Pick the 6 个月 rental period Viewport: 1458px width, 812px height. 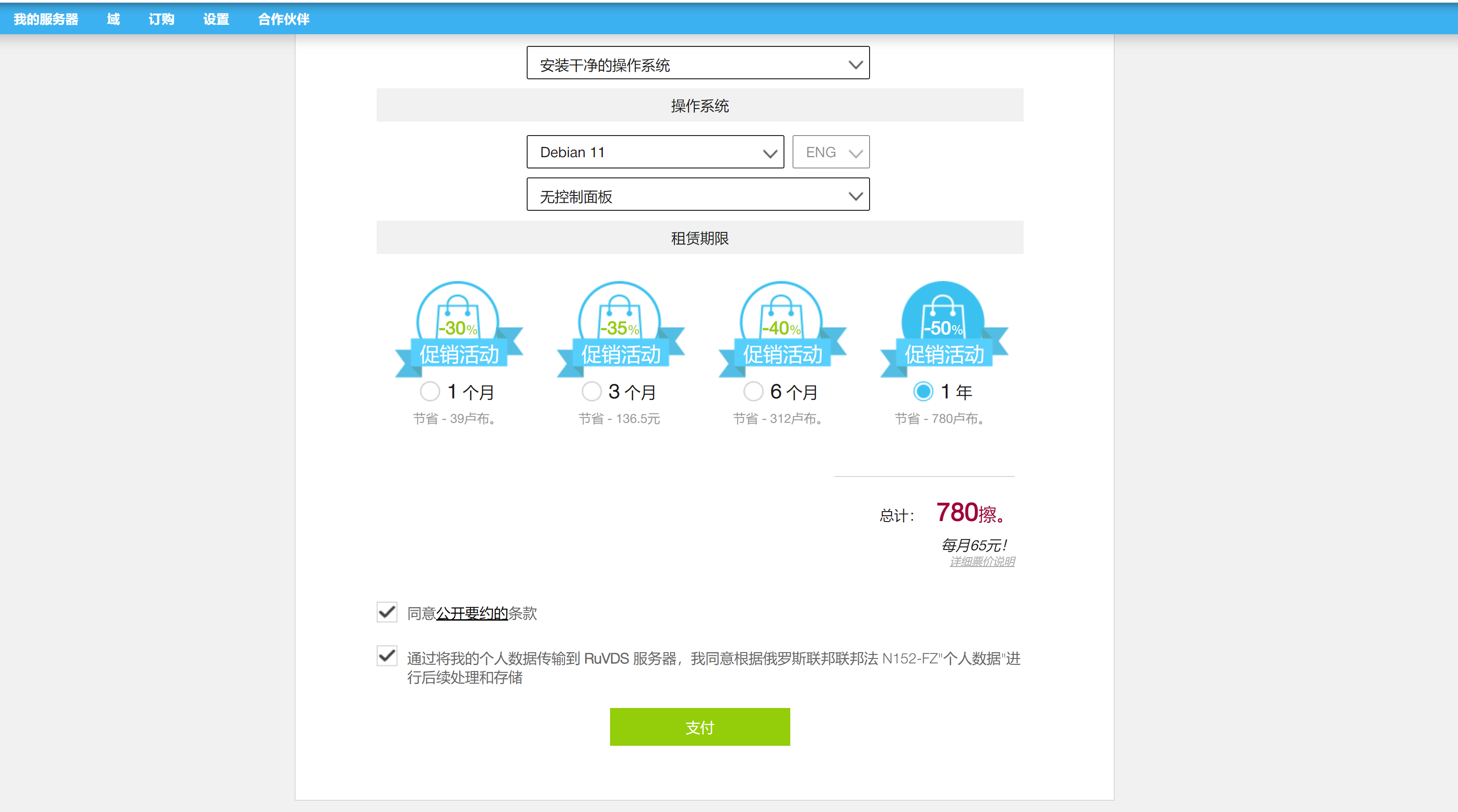pos(753,391)
